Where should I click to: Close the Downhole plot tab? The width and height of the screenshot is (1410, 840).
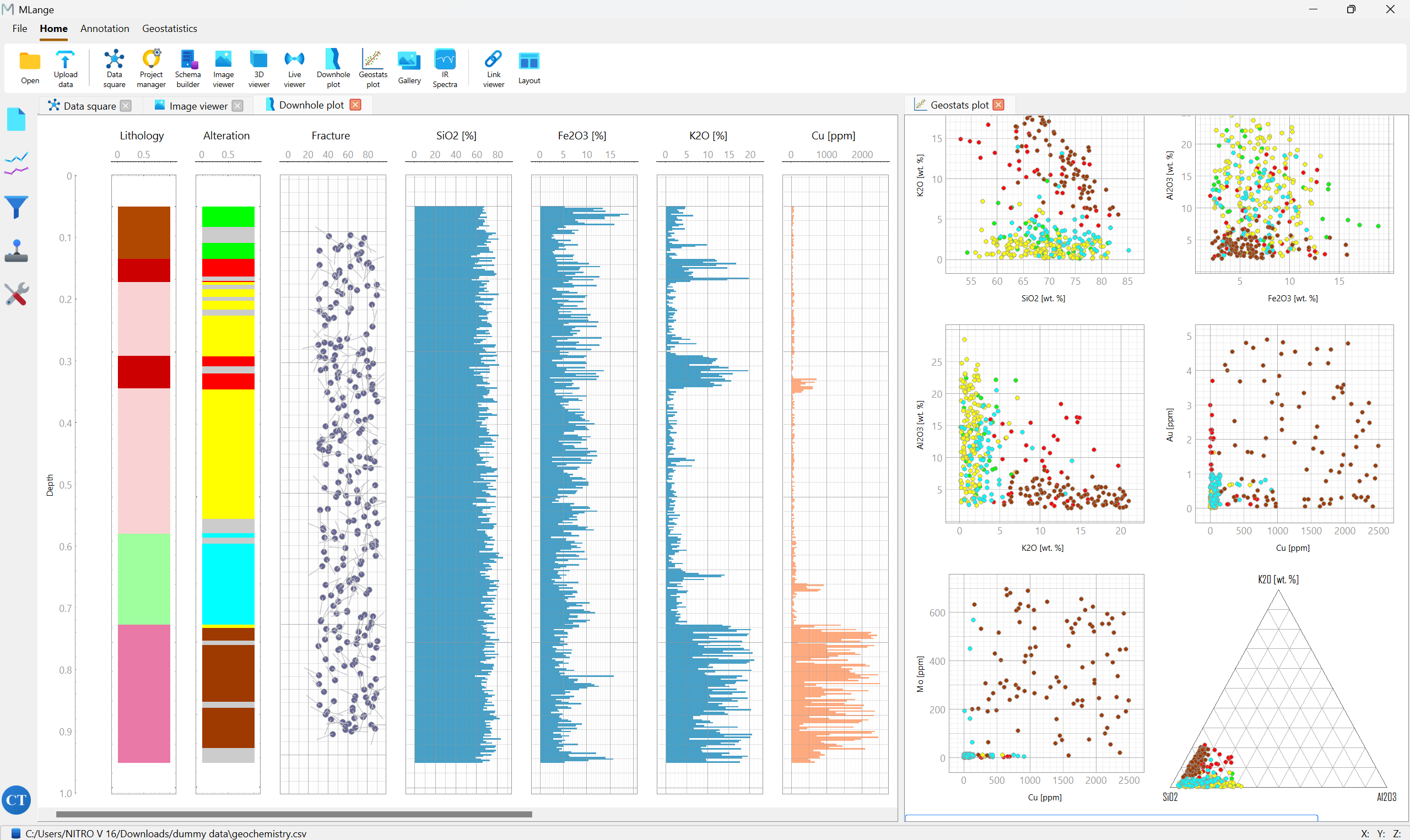pos(355,105)
